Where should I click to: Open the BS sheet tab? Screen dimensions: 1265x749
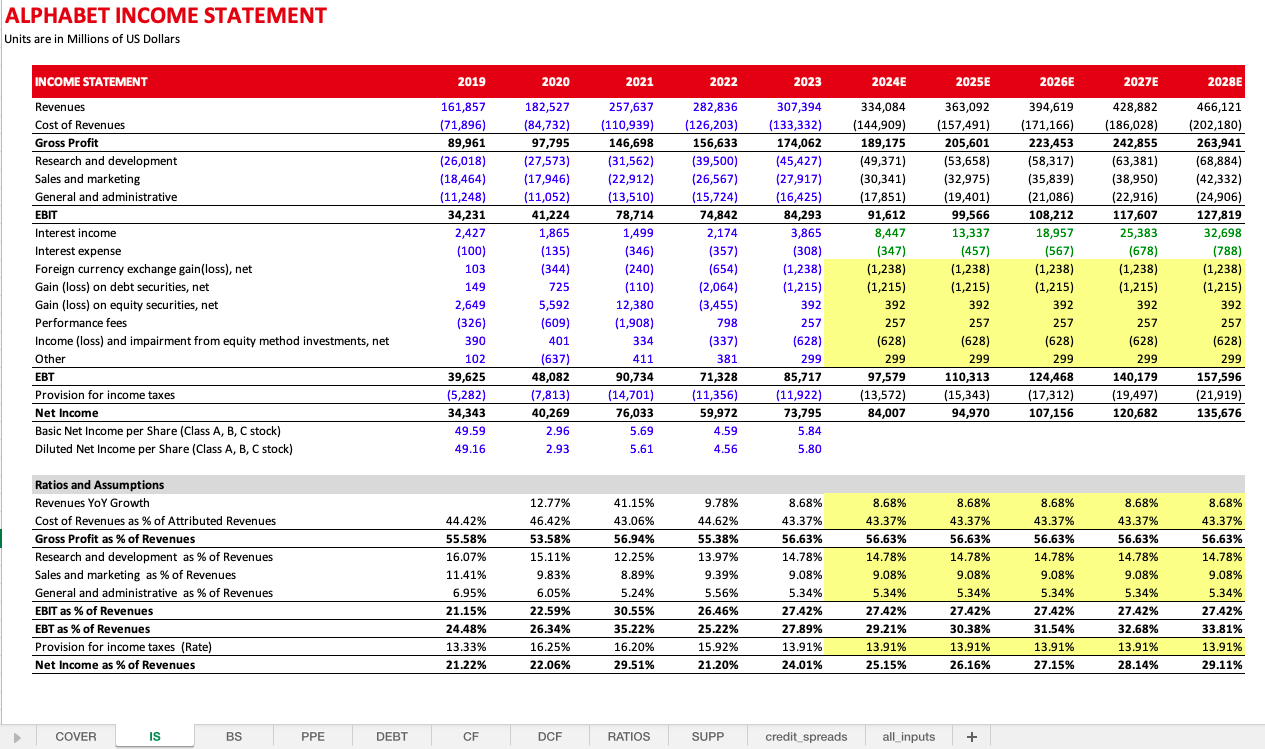234,736
